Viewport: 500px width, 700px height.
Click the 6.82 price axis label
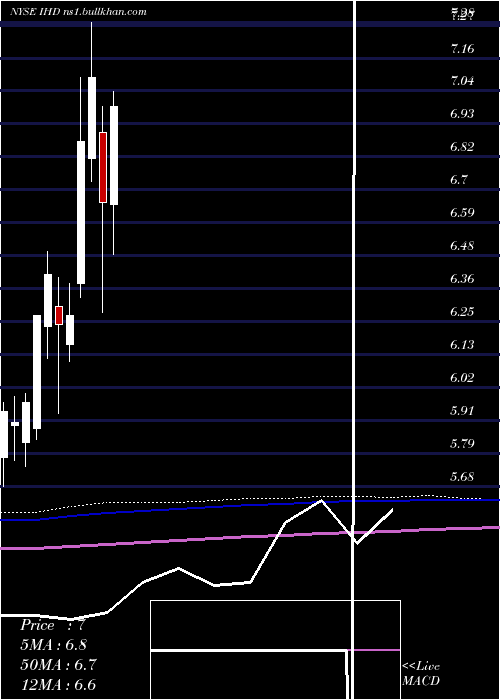pos(462,147)
